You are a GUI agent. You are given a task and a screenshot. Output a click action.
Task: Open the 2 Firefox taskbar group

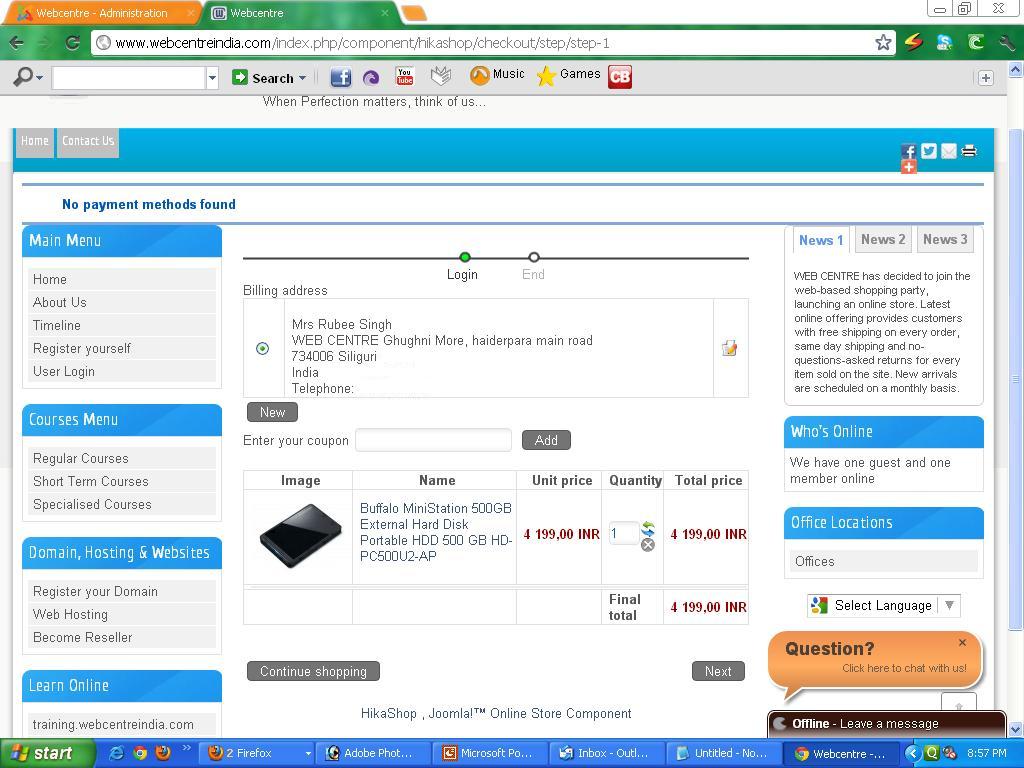256,753
